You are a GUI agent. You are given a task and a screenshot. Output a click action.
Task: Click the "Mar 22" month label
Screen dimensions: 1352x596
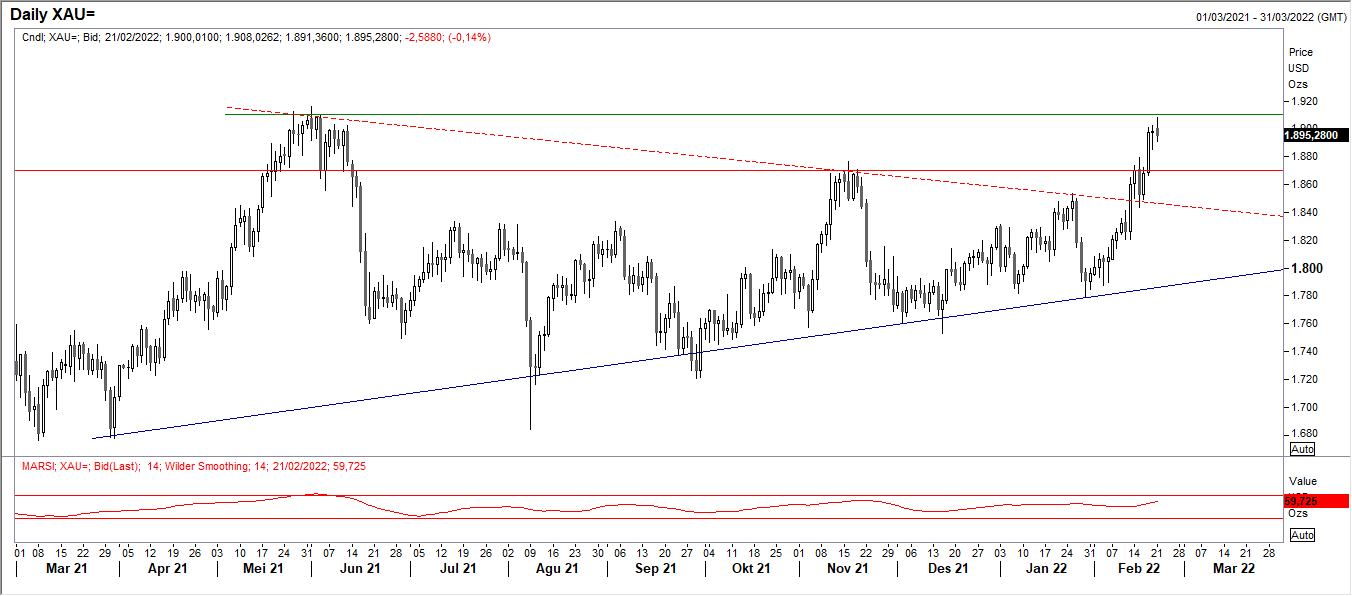(x=1233, y=569)
